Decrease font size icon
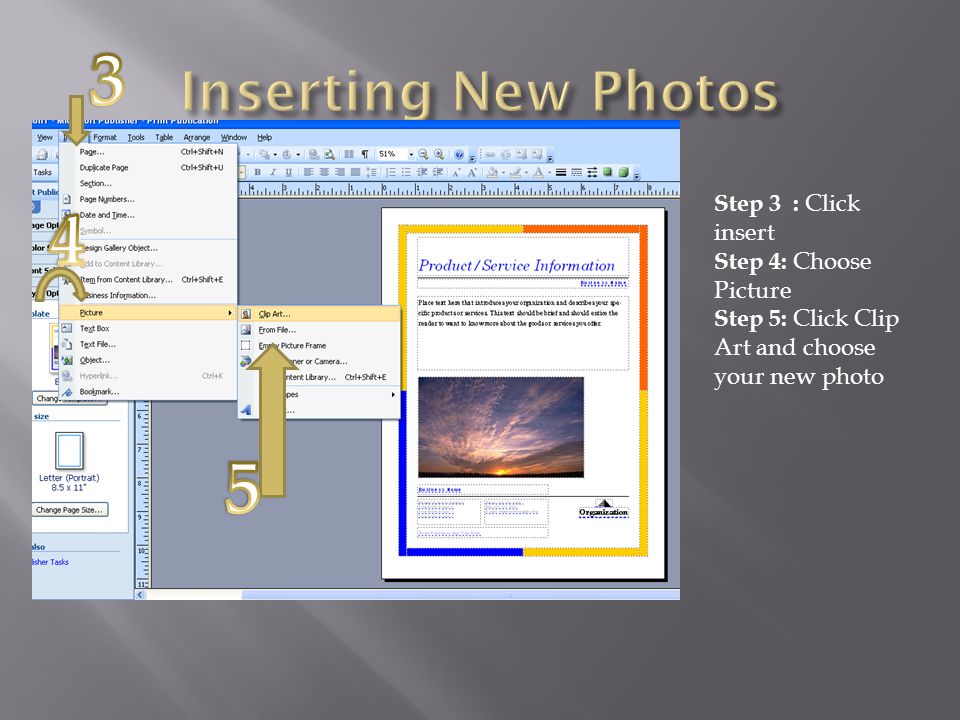The height and width of the screenshot is (720, 960). 457,172
